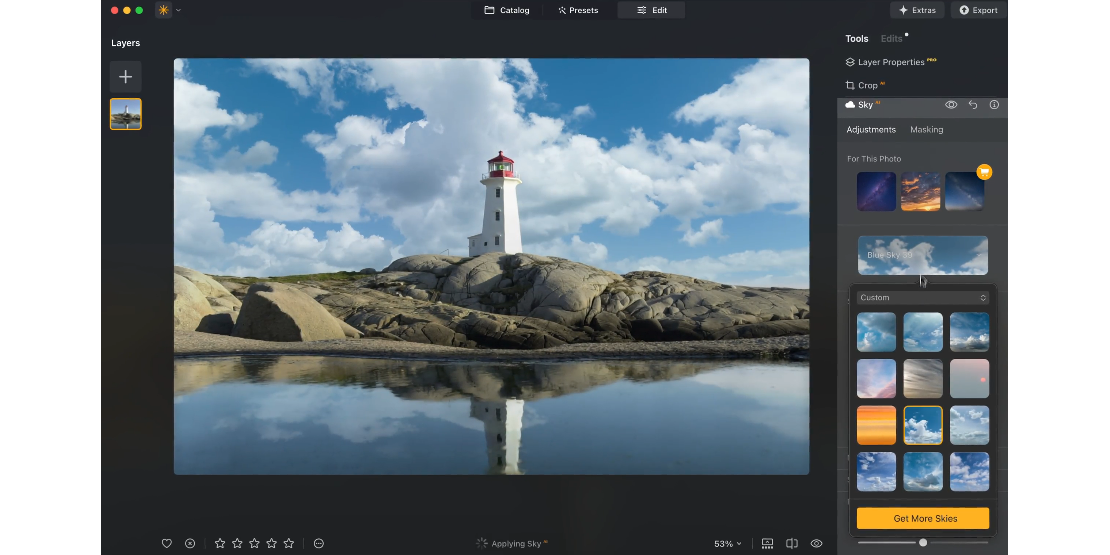This screenshot has width=1110, height=555.
Task: Click the Get More Skies button
Action: coord(925,518)
